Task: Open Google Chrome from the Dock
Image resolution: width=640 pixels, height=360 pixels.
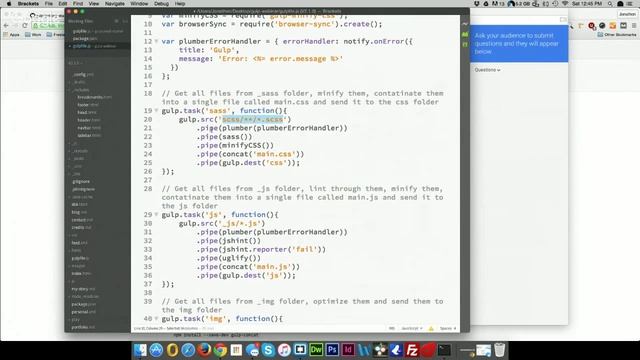Action: click(220, 350)
